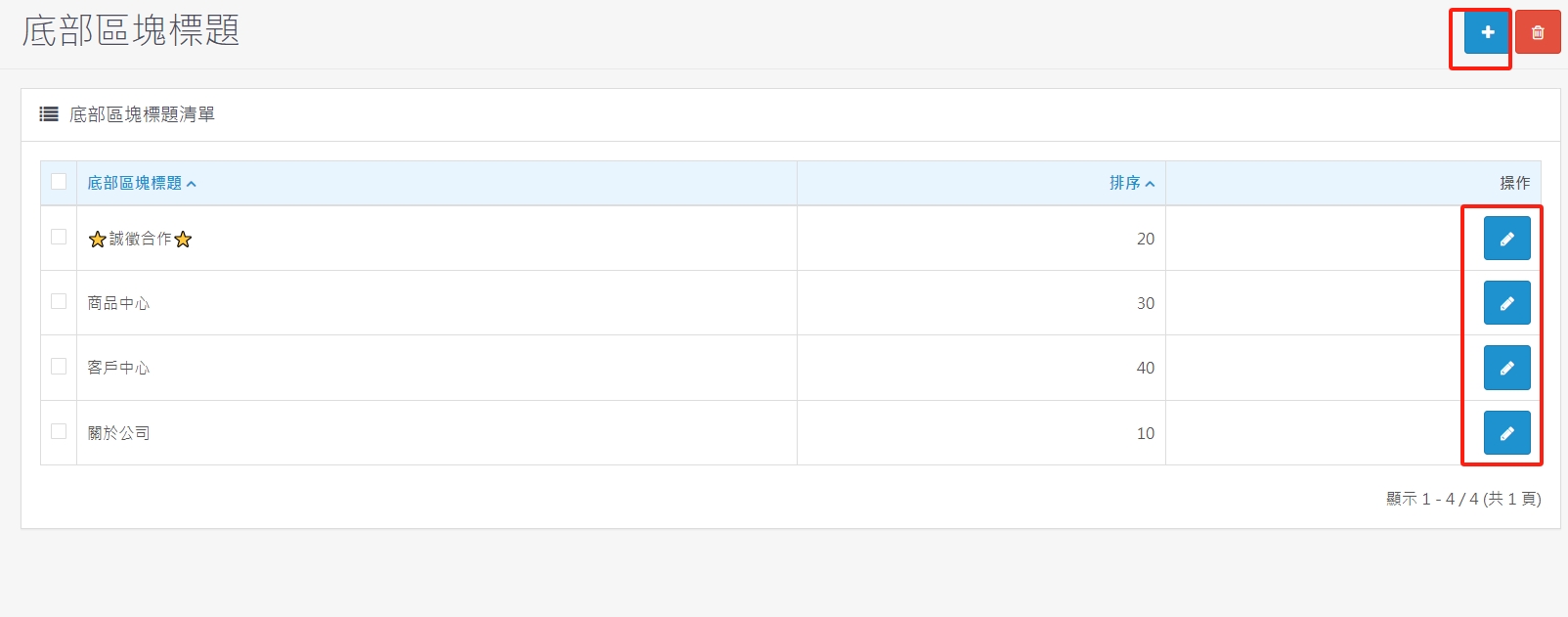This screenshot has width=1568, height=617.
Task: Sort by 排序 column header
Action: point(1125,183)
